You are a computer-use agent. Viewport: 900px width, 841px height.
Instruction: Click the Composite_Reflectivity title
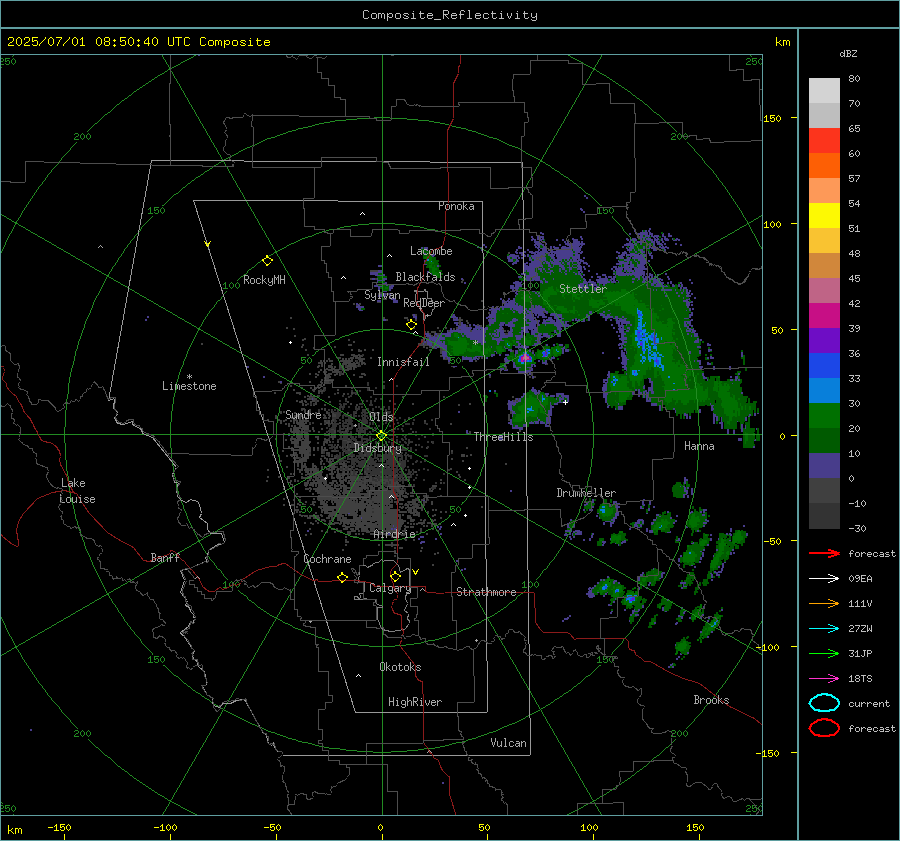click(449, 15)
